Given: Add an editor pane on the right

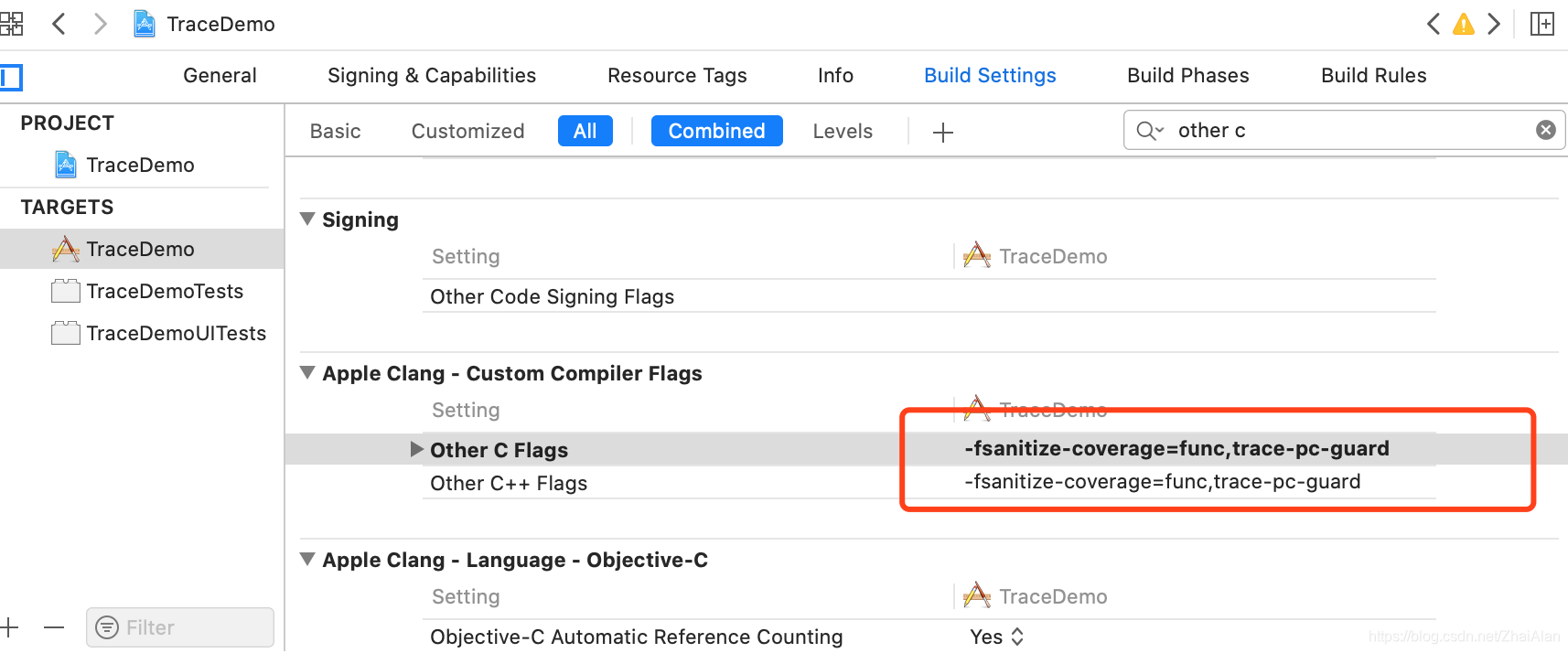Looking at the screenshot, I should tap(1542, 24).
